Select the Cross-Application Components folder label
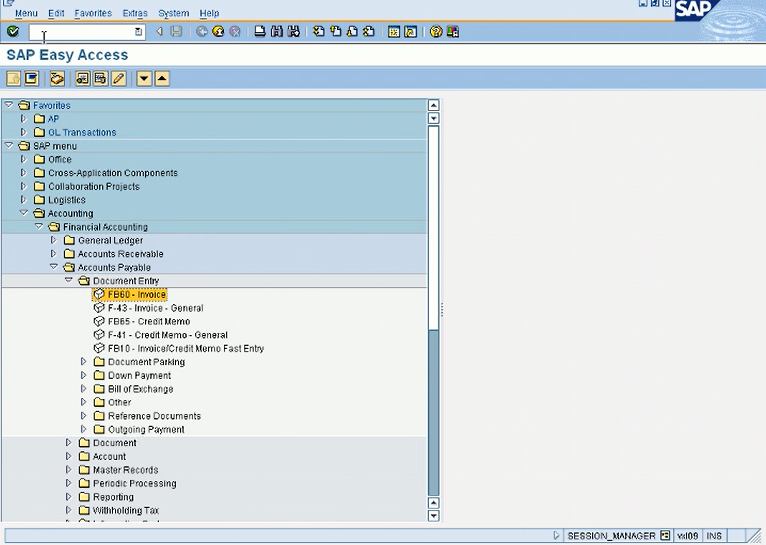766x545 pixels. 113,173
